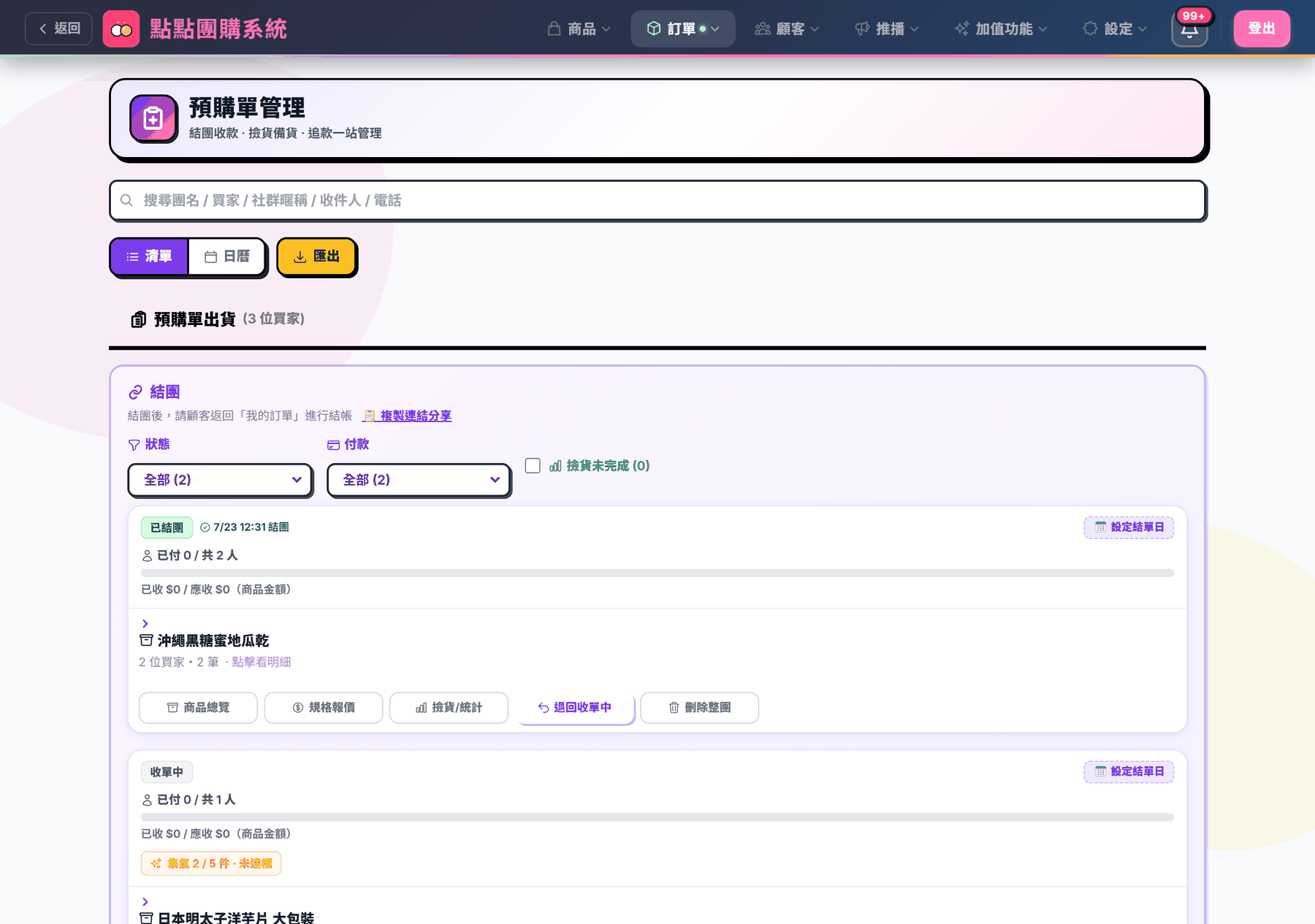This screenshot has width=1315, height=924.
Task: Click the 登出 logout button
Action: [x=1262, y=29]
